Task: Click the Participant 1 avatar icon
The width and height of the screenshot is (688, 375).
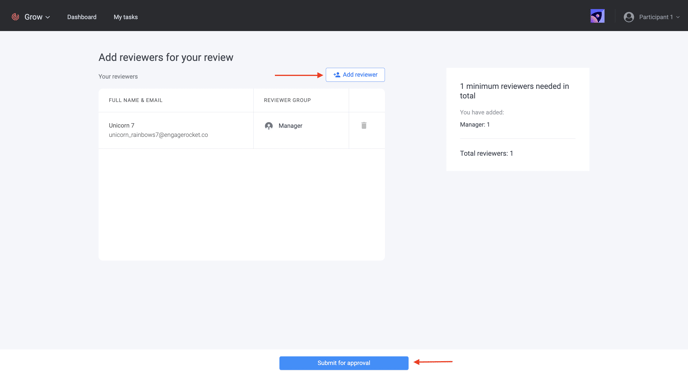Action: 629,17
